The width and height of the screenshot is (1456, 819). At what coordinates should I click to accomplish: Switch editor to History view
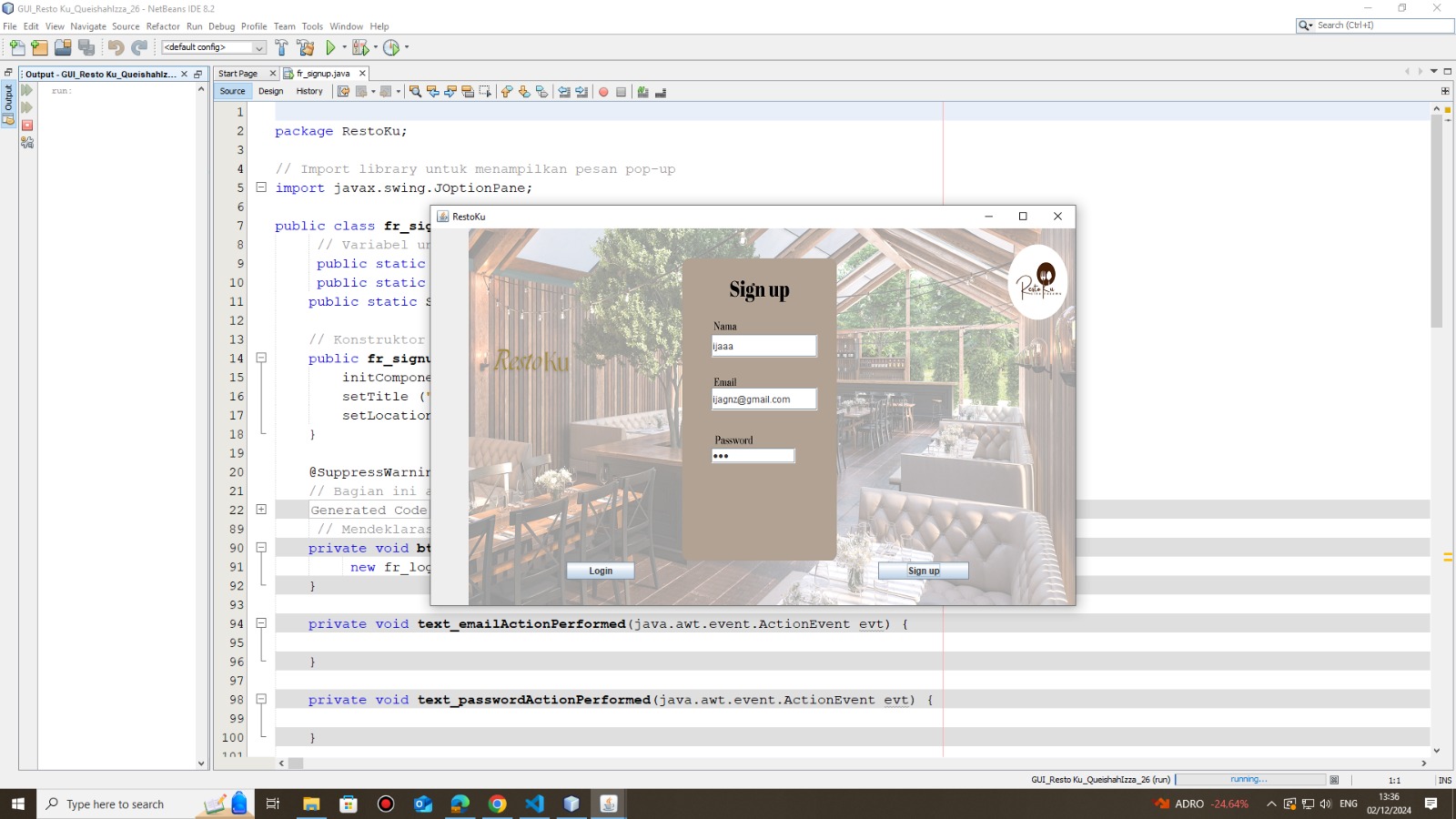point(309,91)
